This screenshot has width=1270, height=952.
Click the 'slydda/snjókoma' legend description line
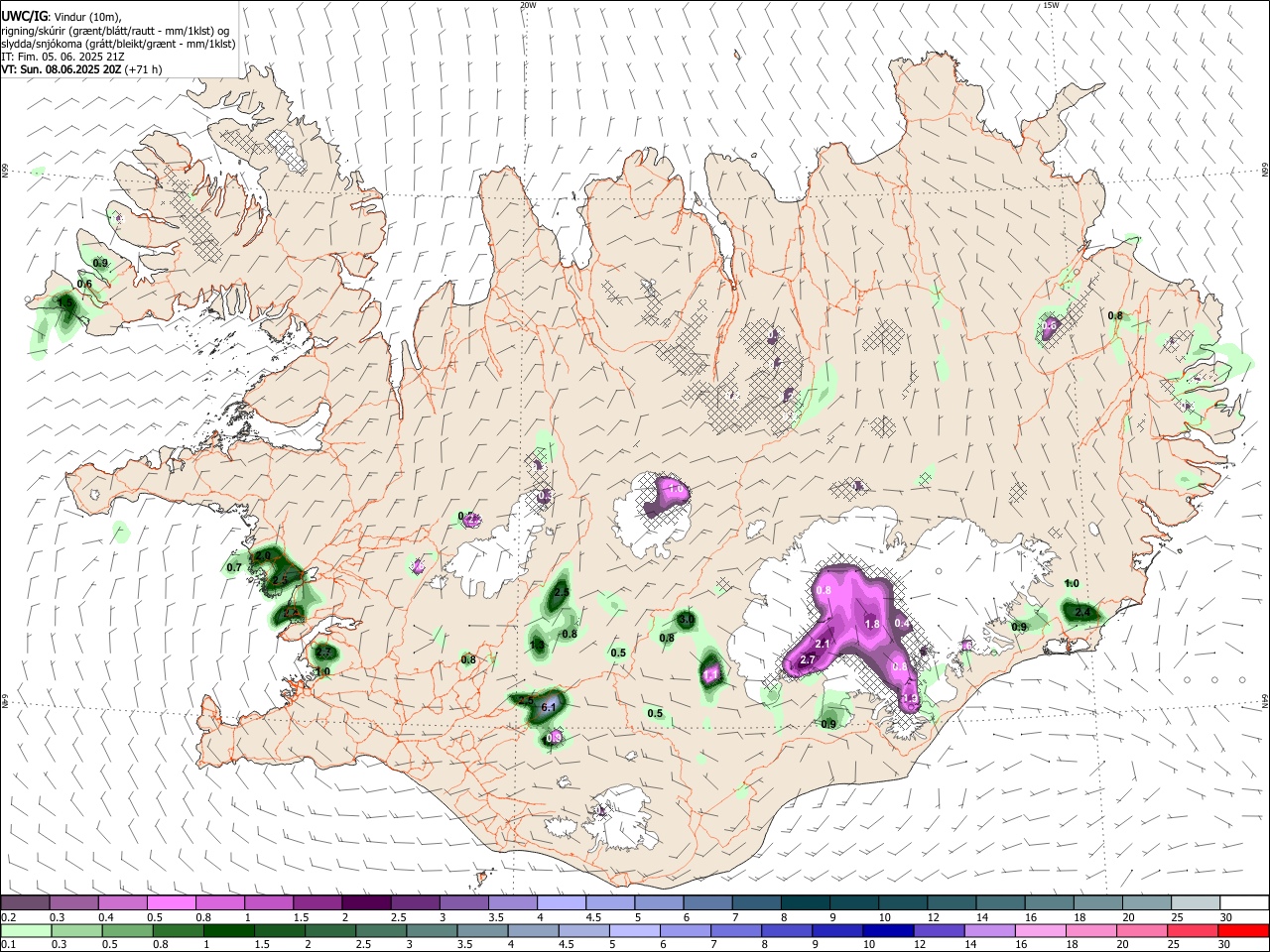[x=118, y=43]
